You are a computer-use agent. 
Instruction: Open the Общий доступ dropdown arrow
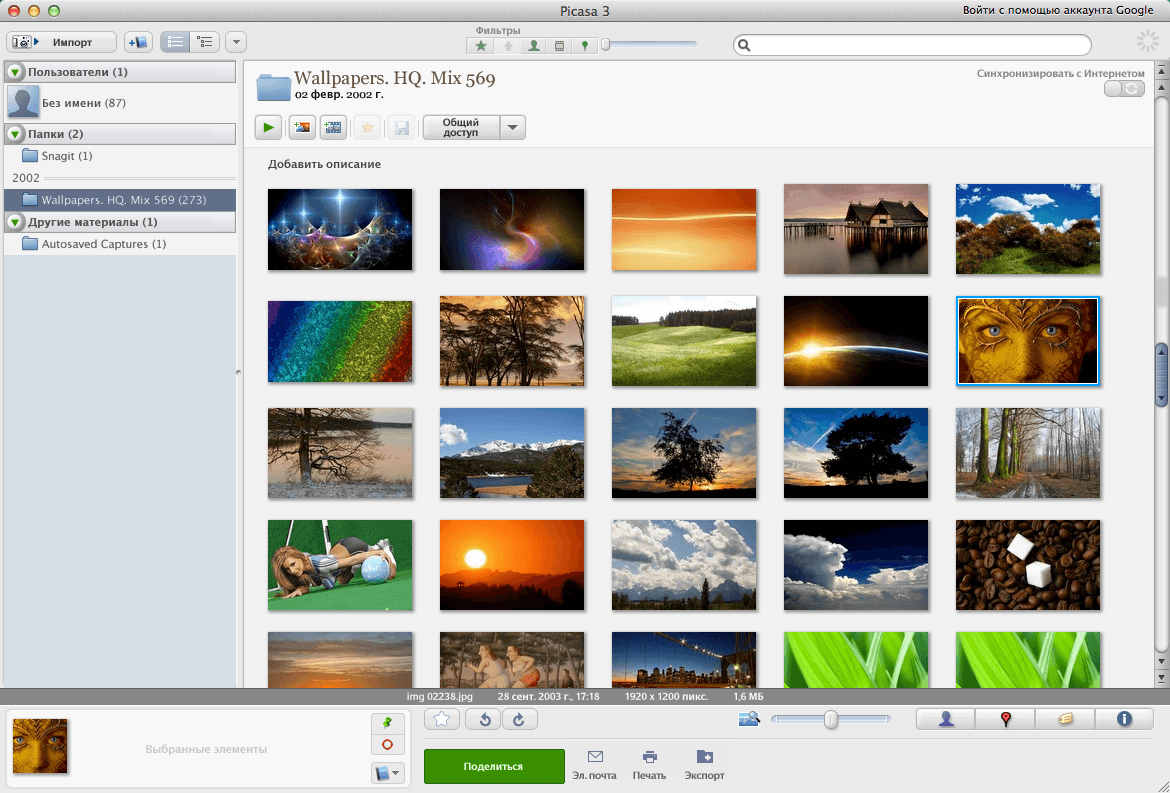pyautogui.click(x=513, y=128)
